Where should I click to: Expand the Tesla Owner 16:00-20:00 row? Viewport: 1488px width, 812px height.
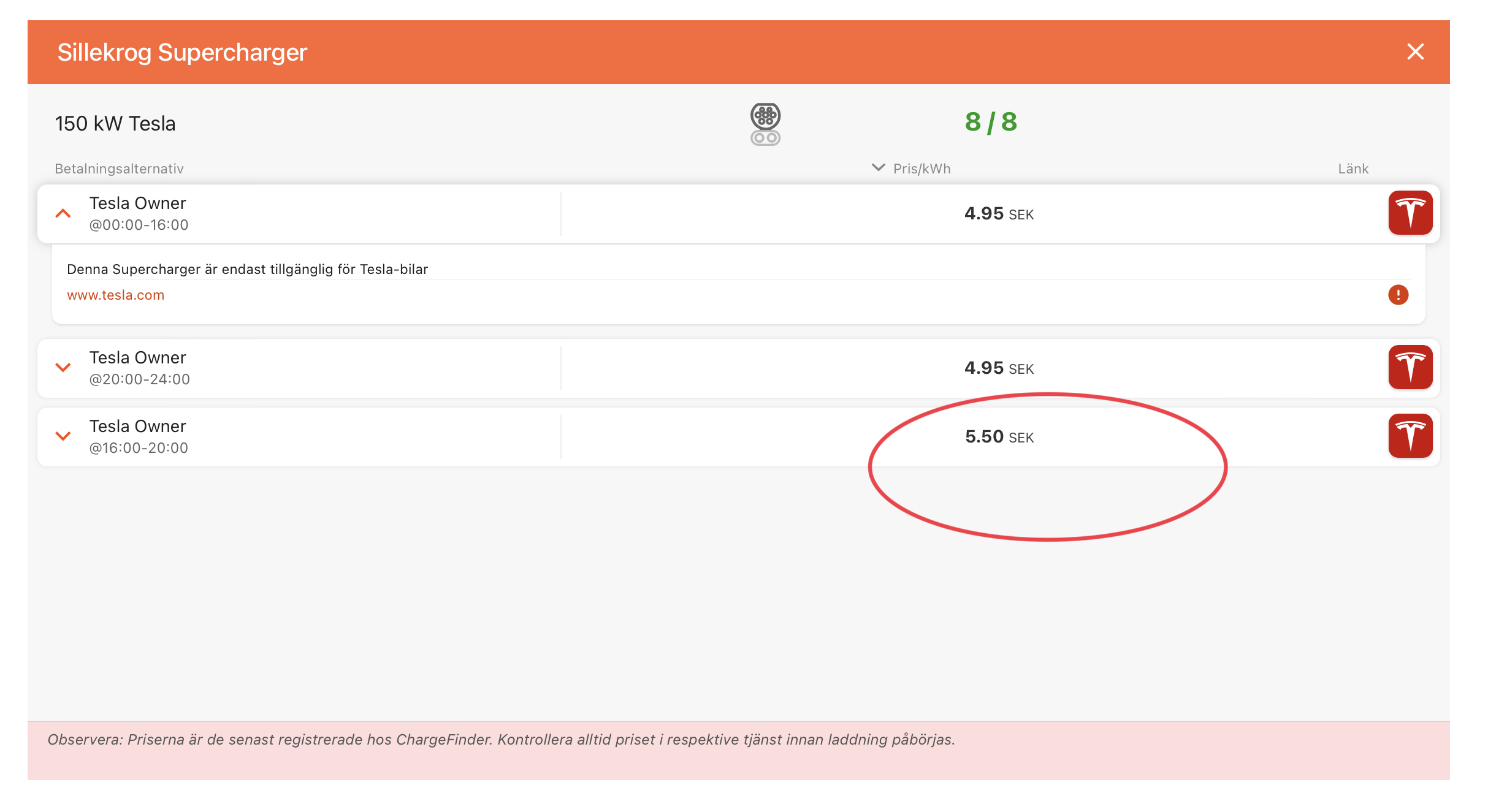63,436
